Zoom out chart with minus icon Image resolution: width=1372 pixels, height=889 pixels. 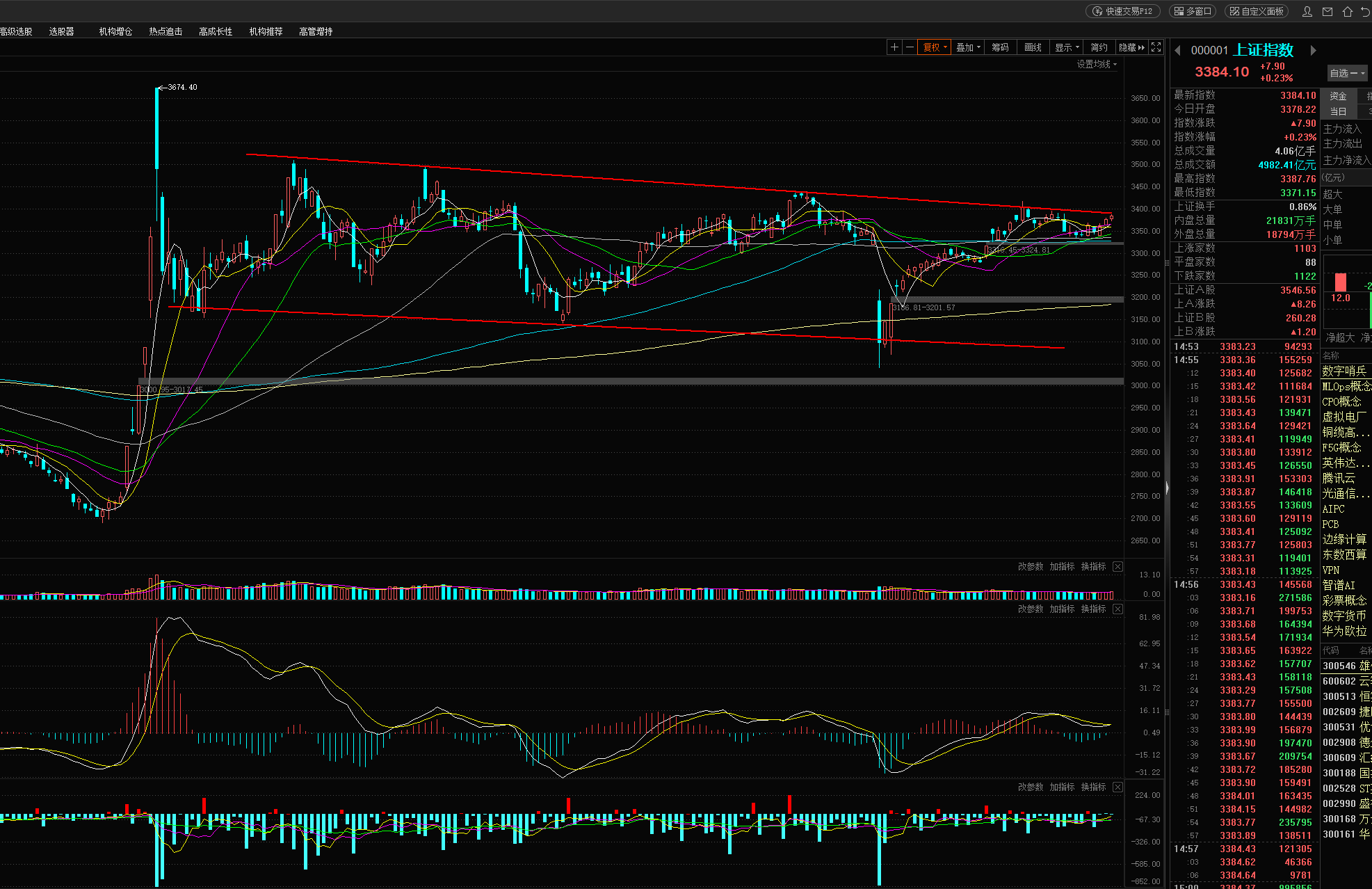[910, 47]
